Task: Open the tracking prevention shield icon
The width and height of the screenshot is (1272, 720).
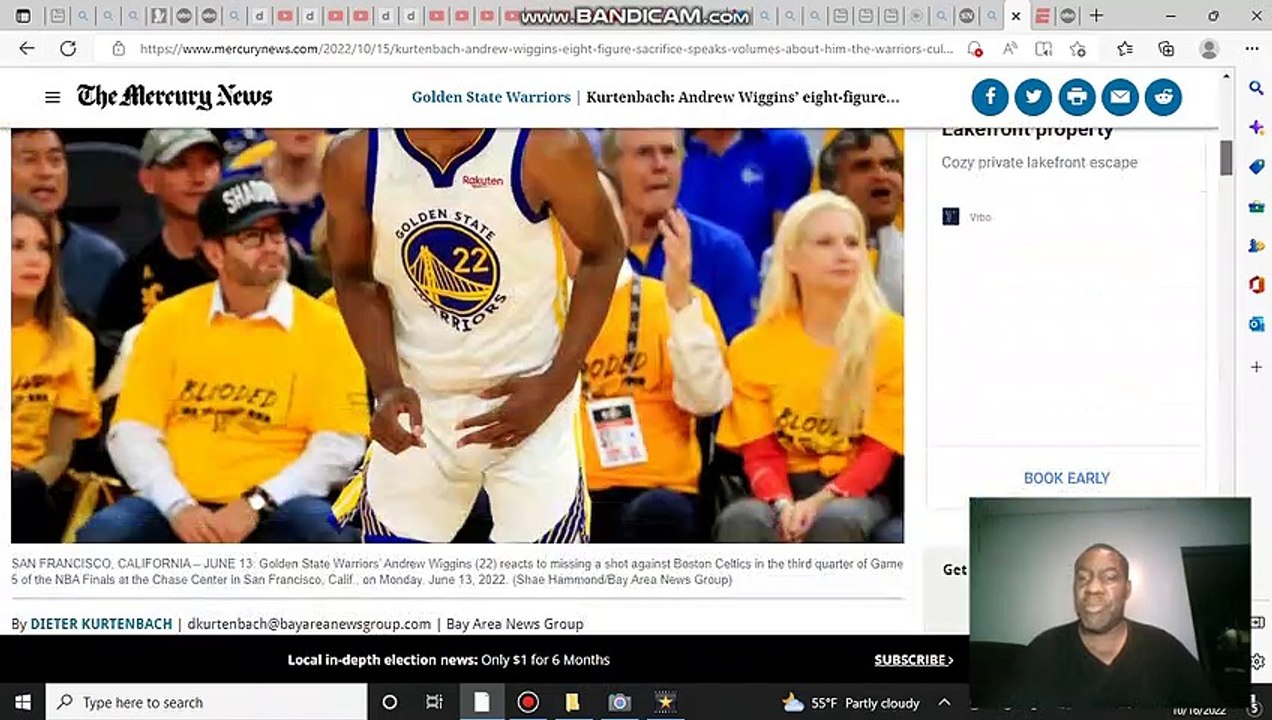Action: 976,49
